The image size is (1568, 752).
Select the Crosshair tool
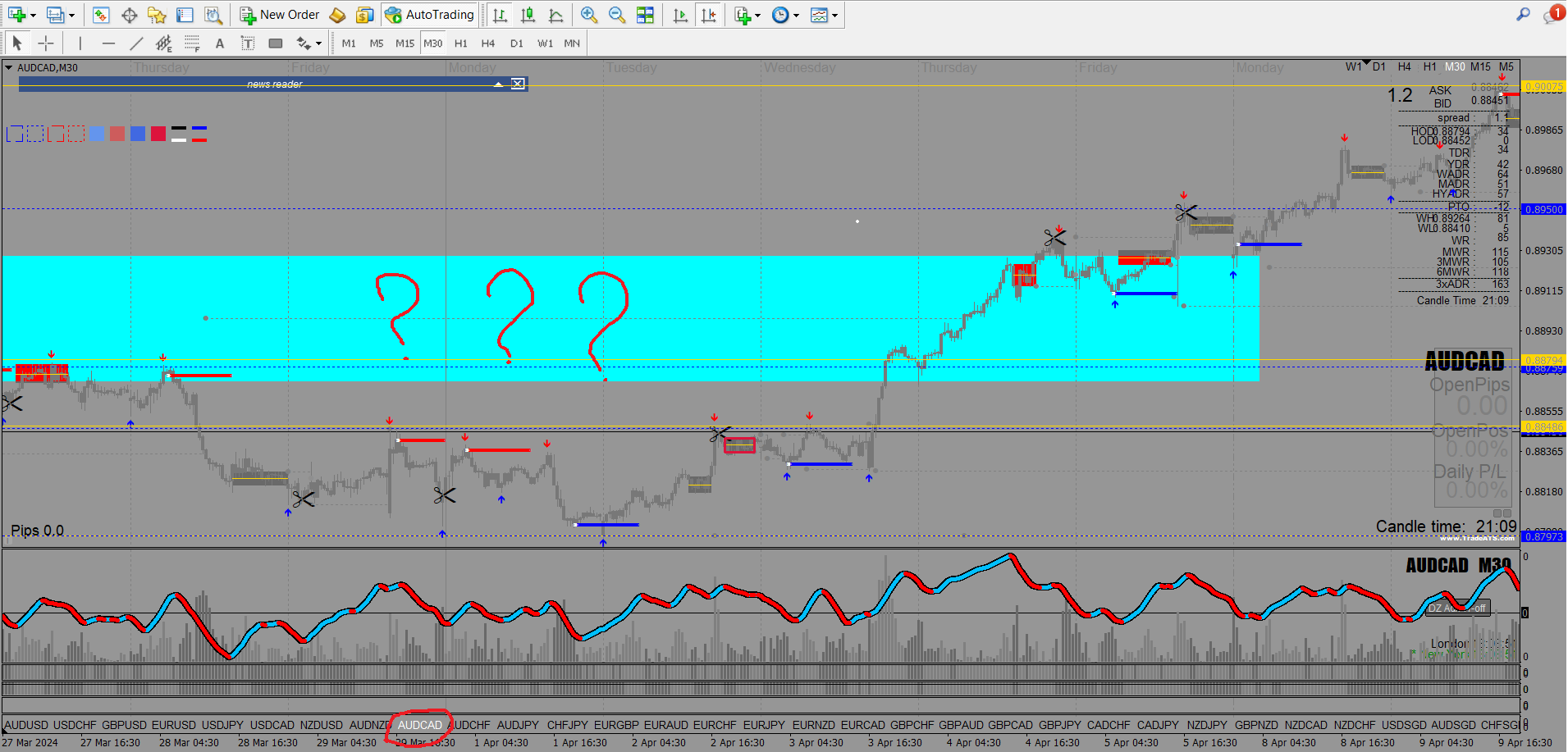(x=46, y=43)
